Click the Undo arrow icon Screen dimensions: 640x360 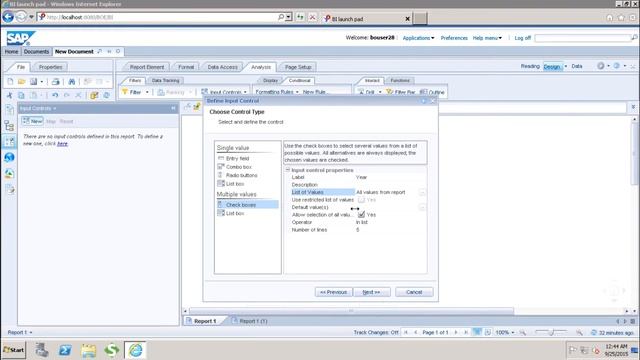point(55,95)
